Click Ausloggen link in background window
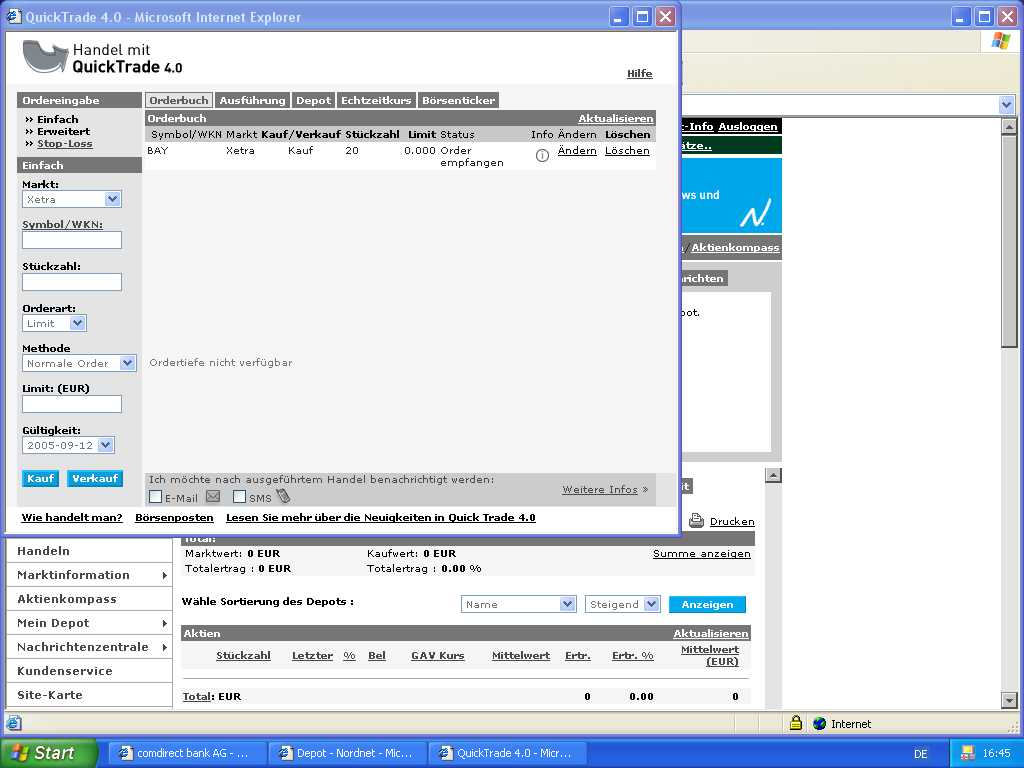The height and width of the screenshot is (768, 1024). [x=748, y=126]
